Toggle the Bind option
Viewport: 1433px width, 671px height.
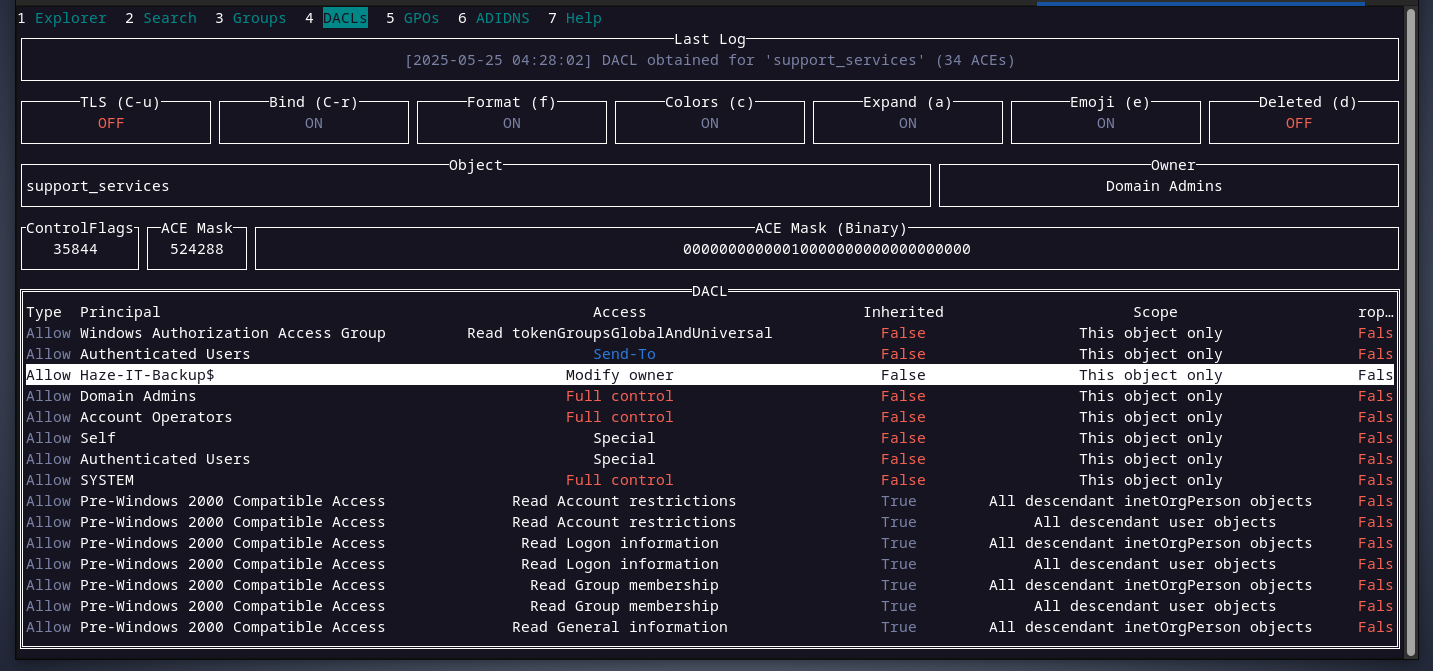coord(313,123)
